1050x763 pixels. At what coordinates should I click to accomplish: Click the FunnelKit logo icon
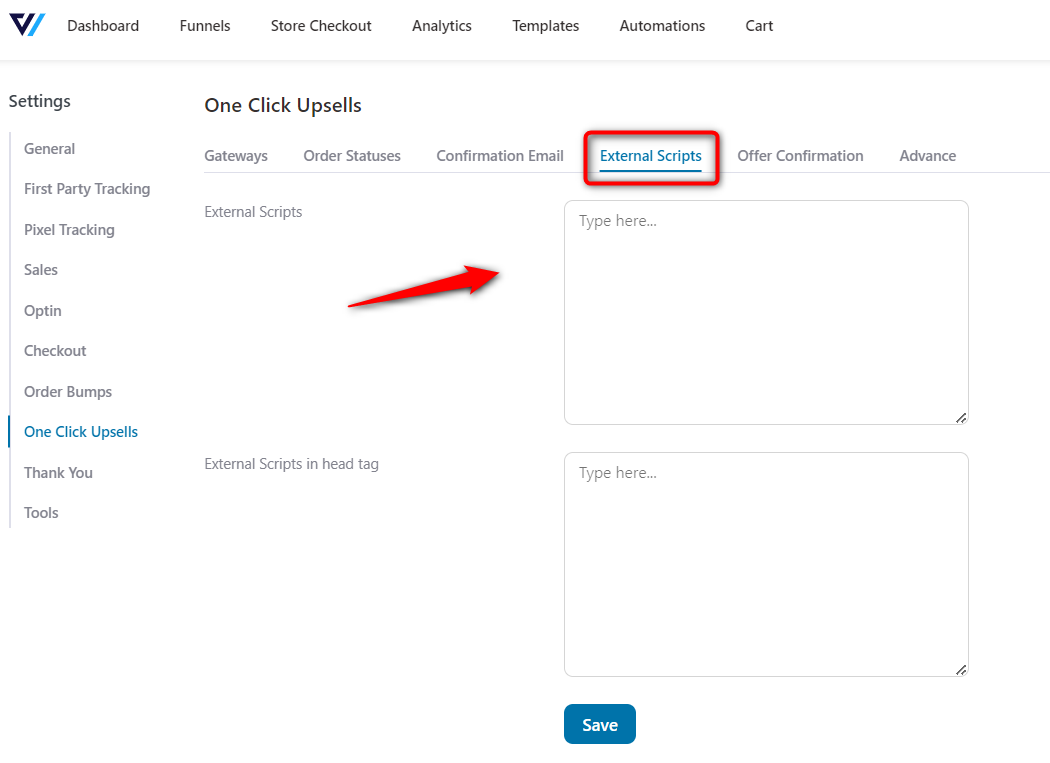click(27, 25)
